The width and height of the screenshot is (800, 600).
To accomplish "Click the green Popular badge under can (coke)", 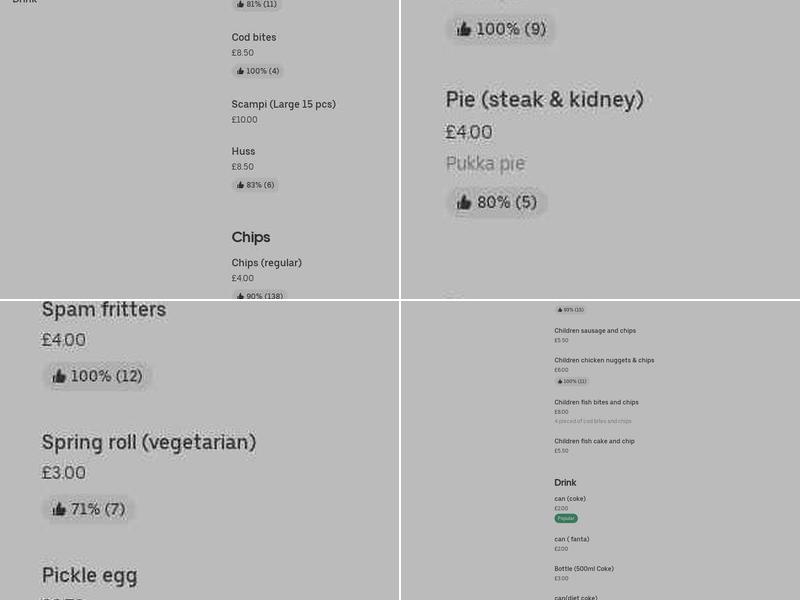I will pos(566,518).
